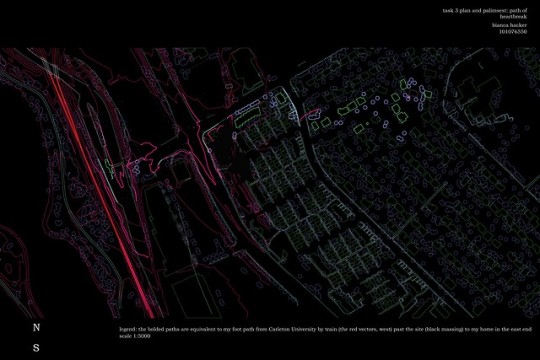Click the words 'east end' in the caption

[521, 329]
